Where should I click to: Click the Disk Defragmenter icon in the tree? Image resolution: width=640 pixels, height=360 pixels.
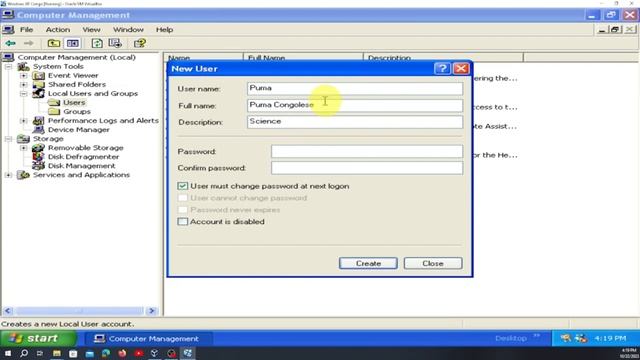[39, 157]
